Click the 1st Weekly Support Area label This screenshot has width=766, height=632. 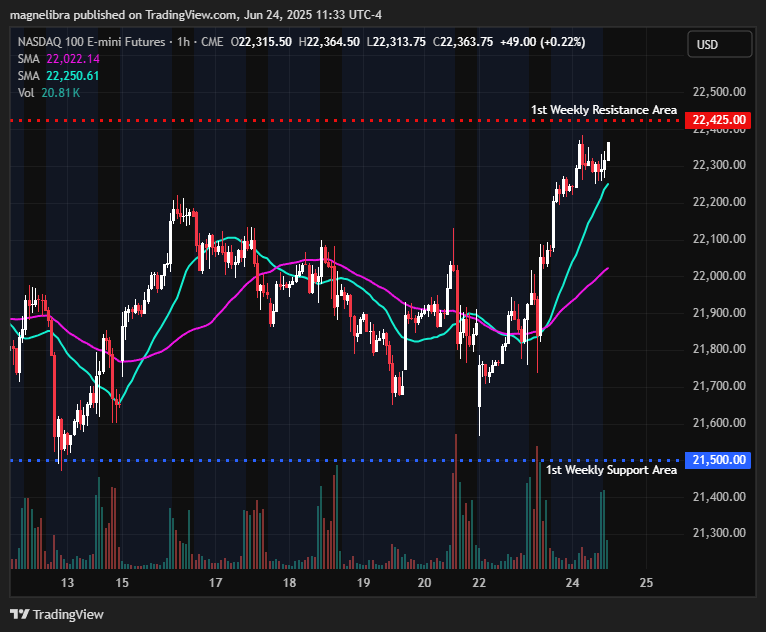click(611, 470)
